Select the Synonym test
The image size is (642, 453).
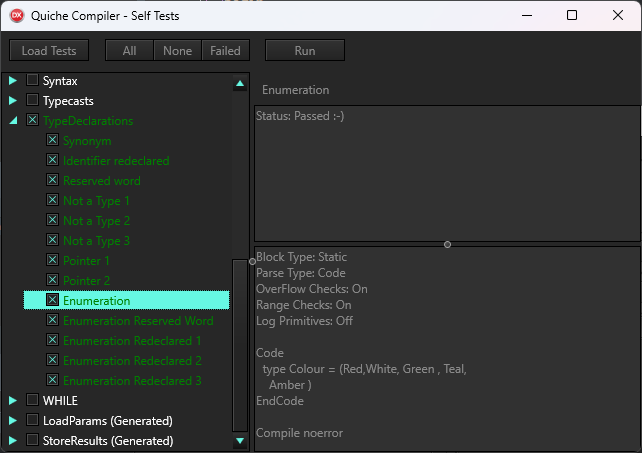click(87, 141)
